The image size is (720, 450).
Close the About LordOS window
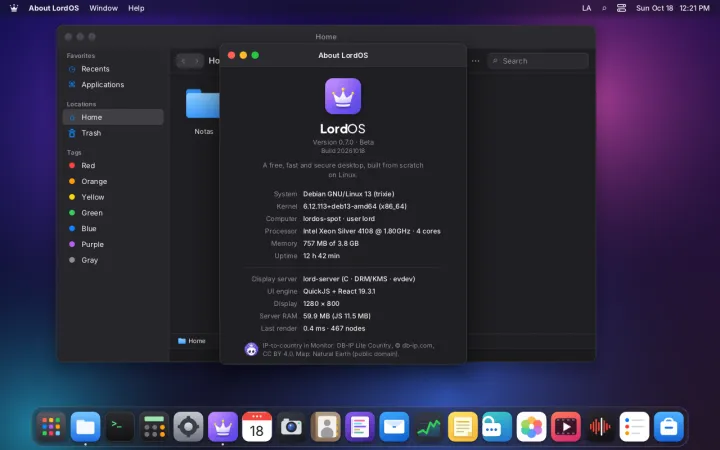coord(231,55)
